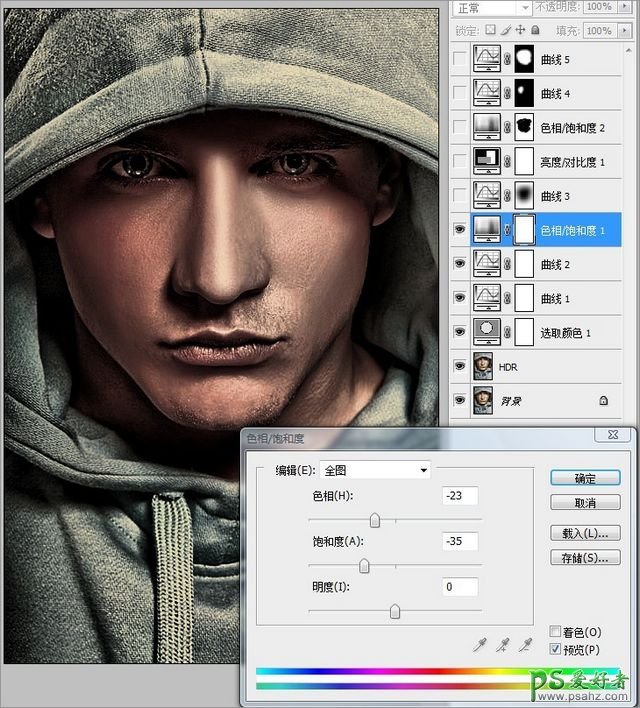Viewport: 640px width, 708px height.
Task: Enable the 着色 (Colorize) checkbox
Action: [x=556, y=632]
